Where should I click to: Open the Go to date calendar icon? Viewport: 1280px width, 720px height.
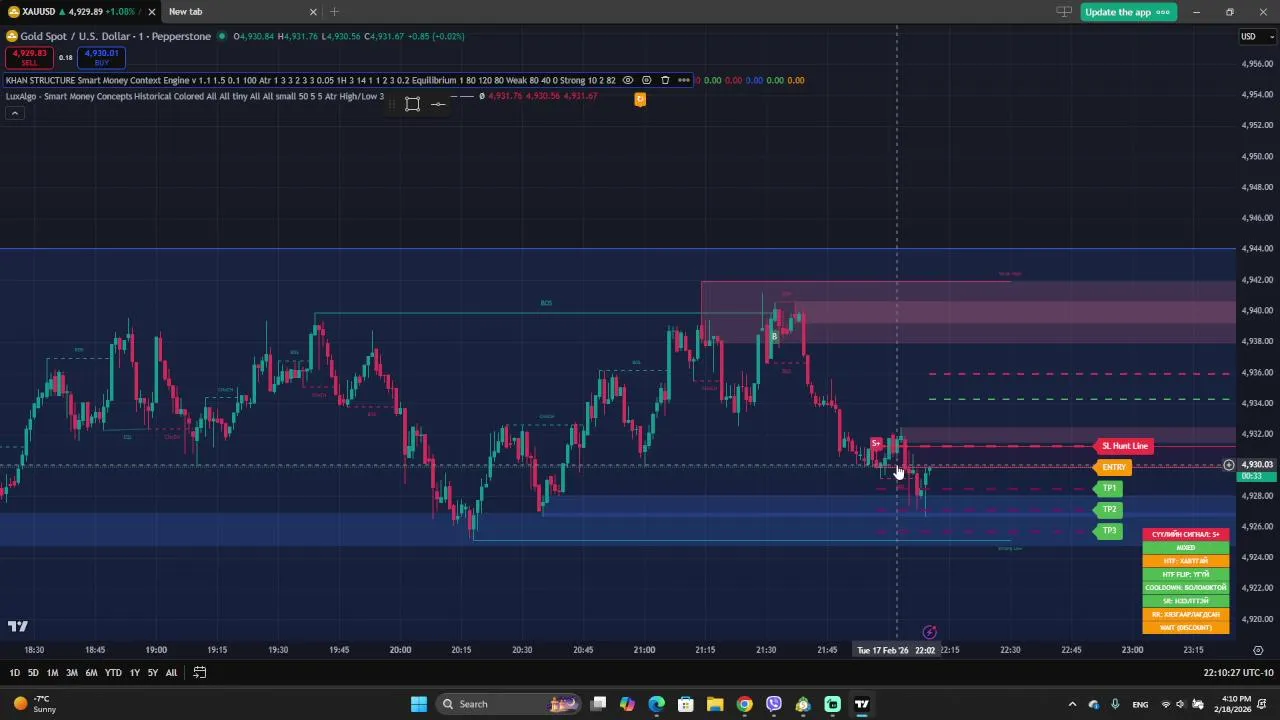coord(199,673)
